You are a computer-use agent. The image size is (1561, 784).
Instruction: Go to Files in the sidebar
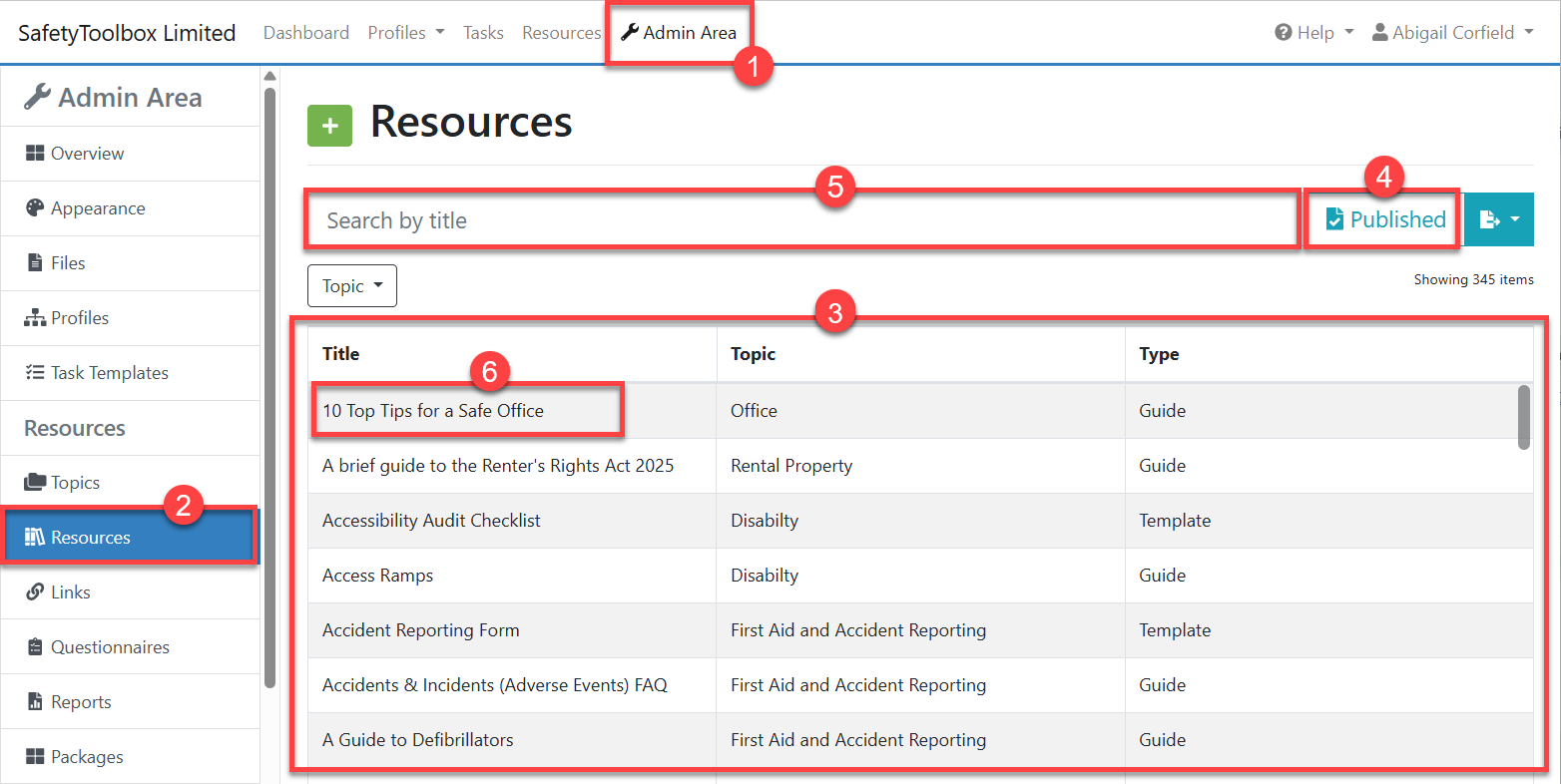click(68, 263)
